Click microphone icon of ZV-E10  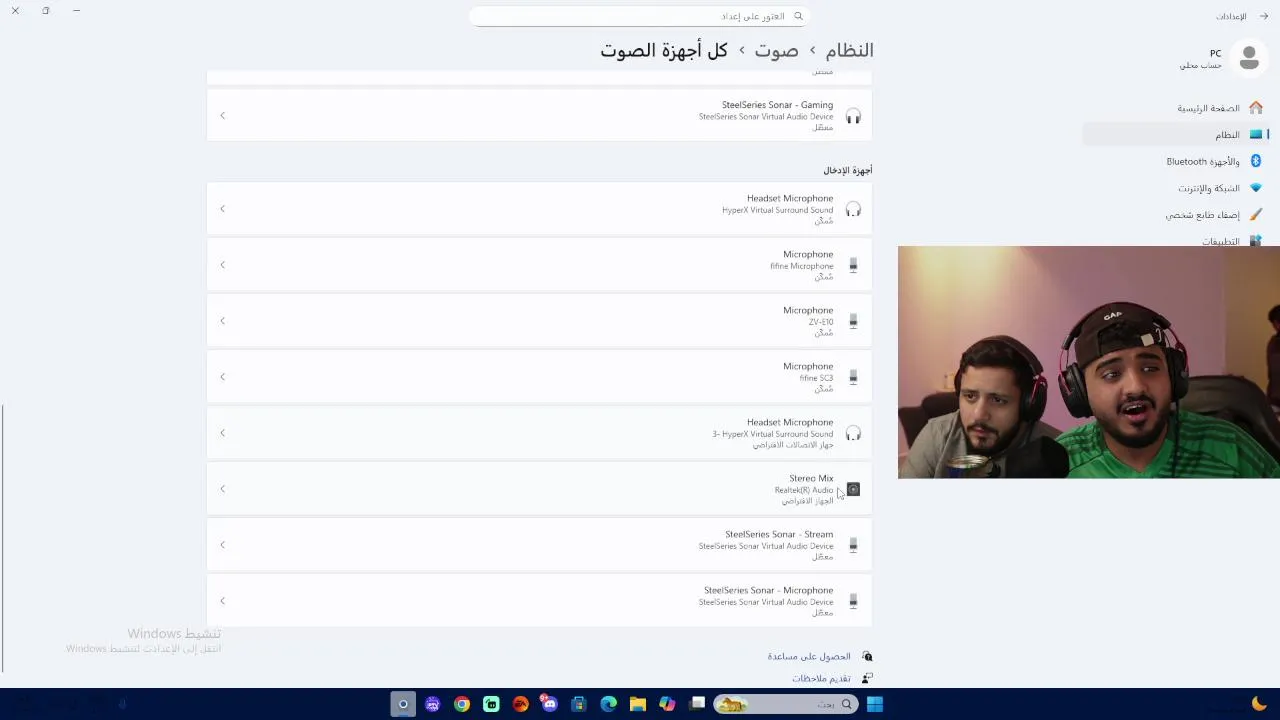[x=853, y=321]
